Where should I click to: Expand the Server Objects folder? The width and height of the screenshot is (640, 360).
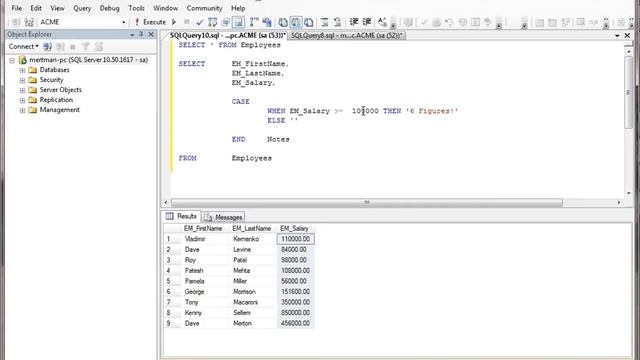click(x=22, y=90)
